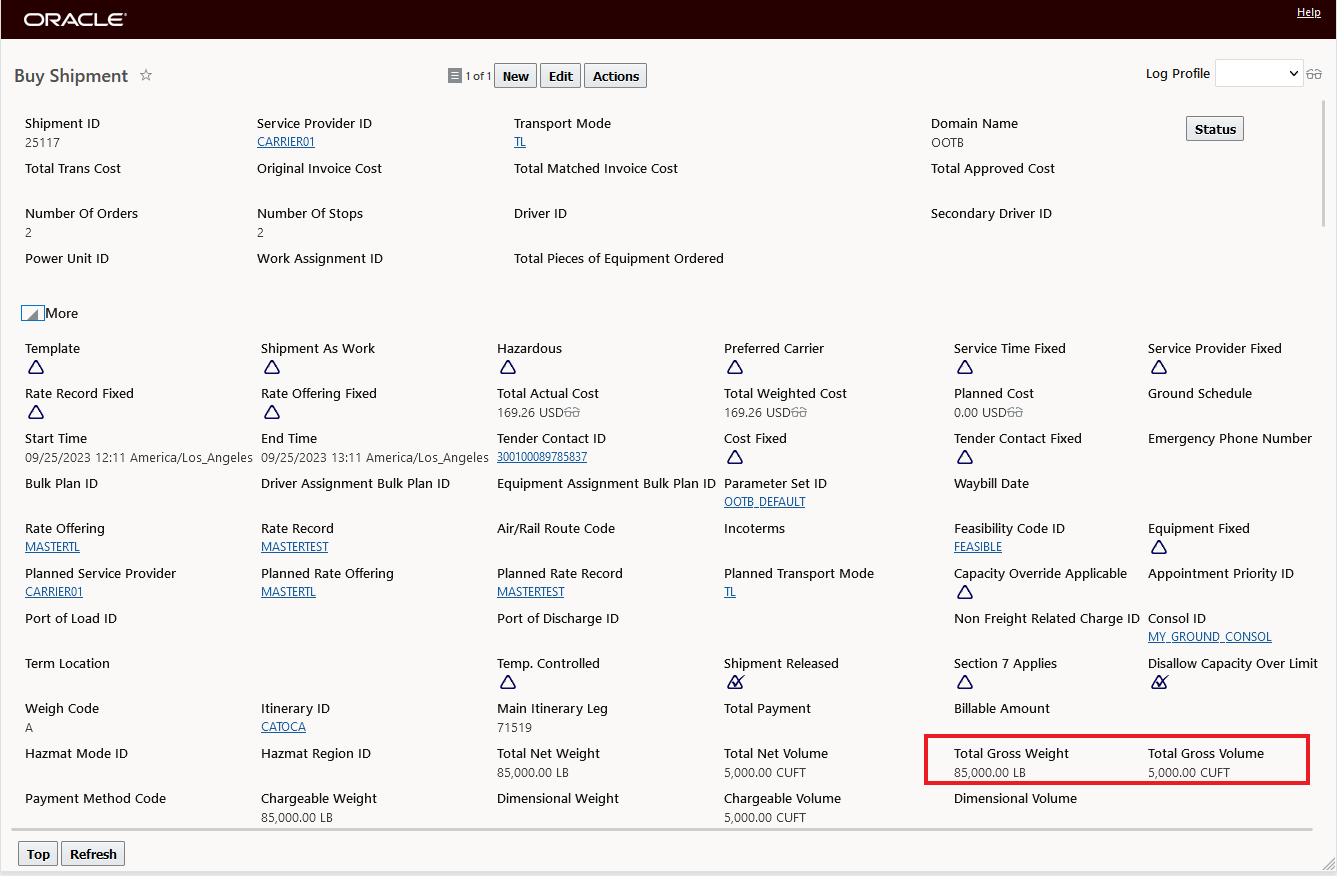Image resolution: width=1337 pixels, height=876 pixels.
Task: View currency details beside Total Actual Cost
Action: click(x=572, y=412)
